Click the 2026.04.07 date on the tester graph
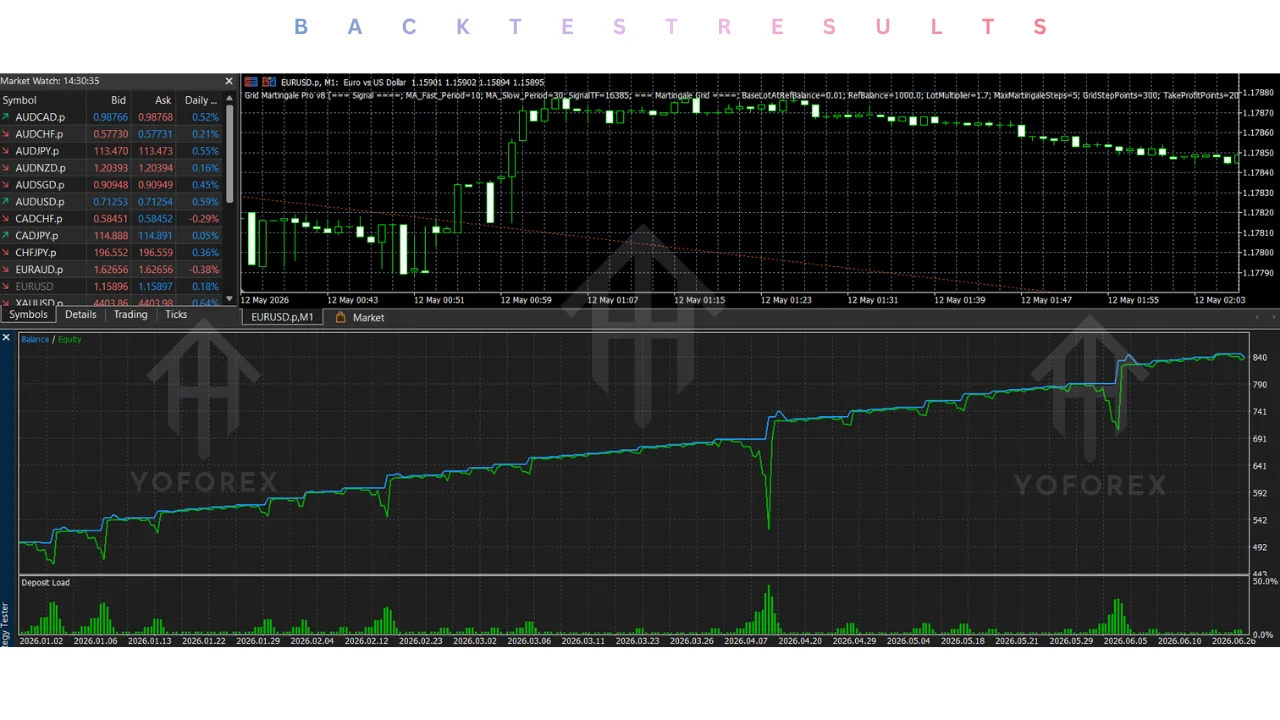The height and width of the screenshot is (720, 1280). (x=746, y=641)
